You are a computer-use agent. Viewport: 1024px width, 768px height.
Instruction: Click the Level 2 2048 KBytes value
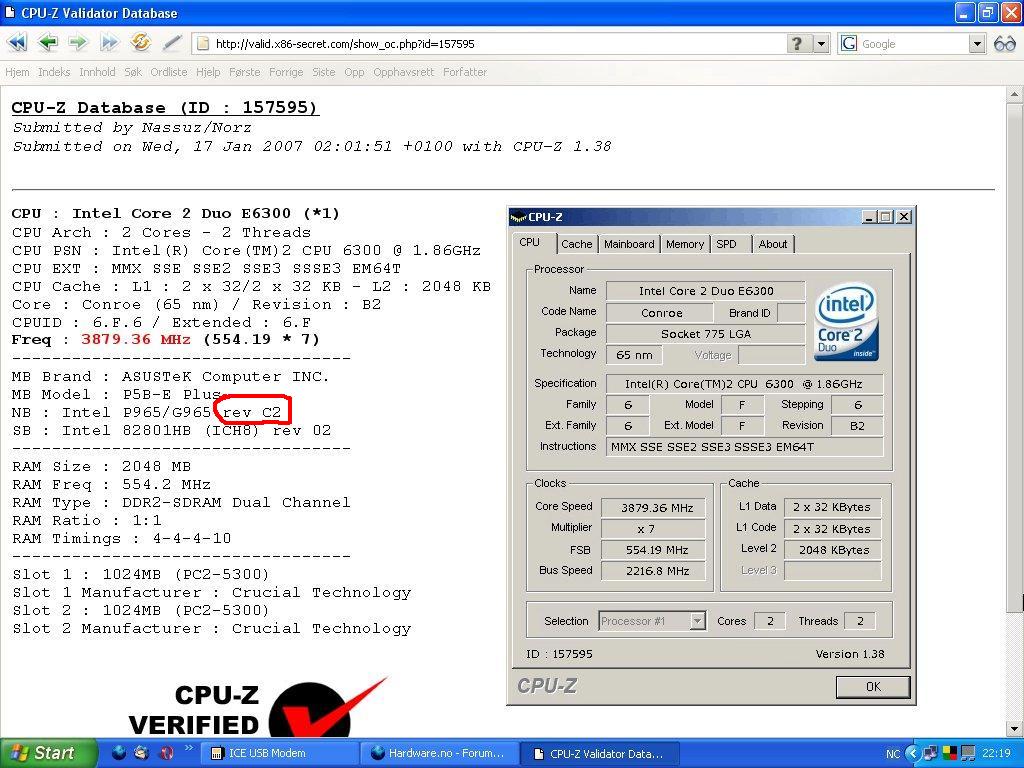(x=833, y=550)
